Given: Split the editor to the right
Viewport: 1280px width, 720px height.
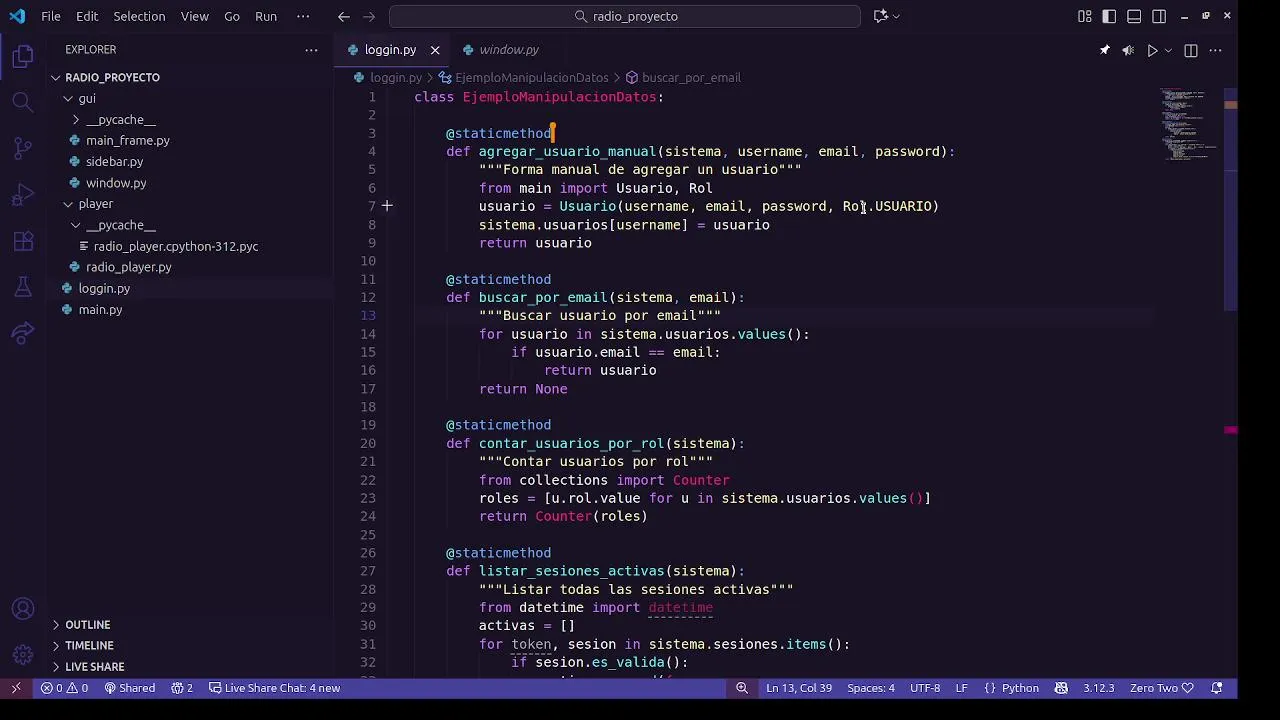Looking at the screenshot, I should tap(1191, 50).
